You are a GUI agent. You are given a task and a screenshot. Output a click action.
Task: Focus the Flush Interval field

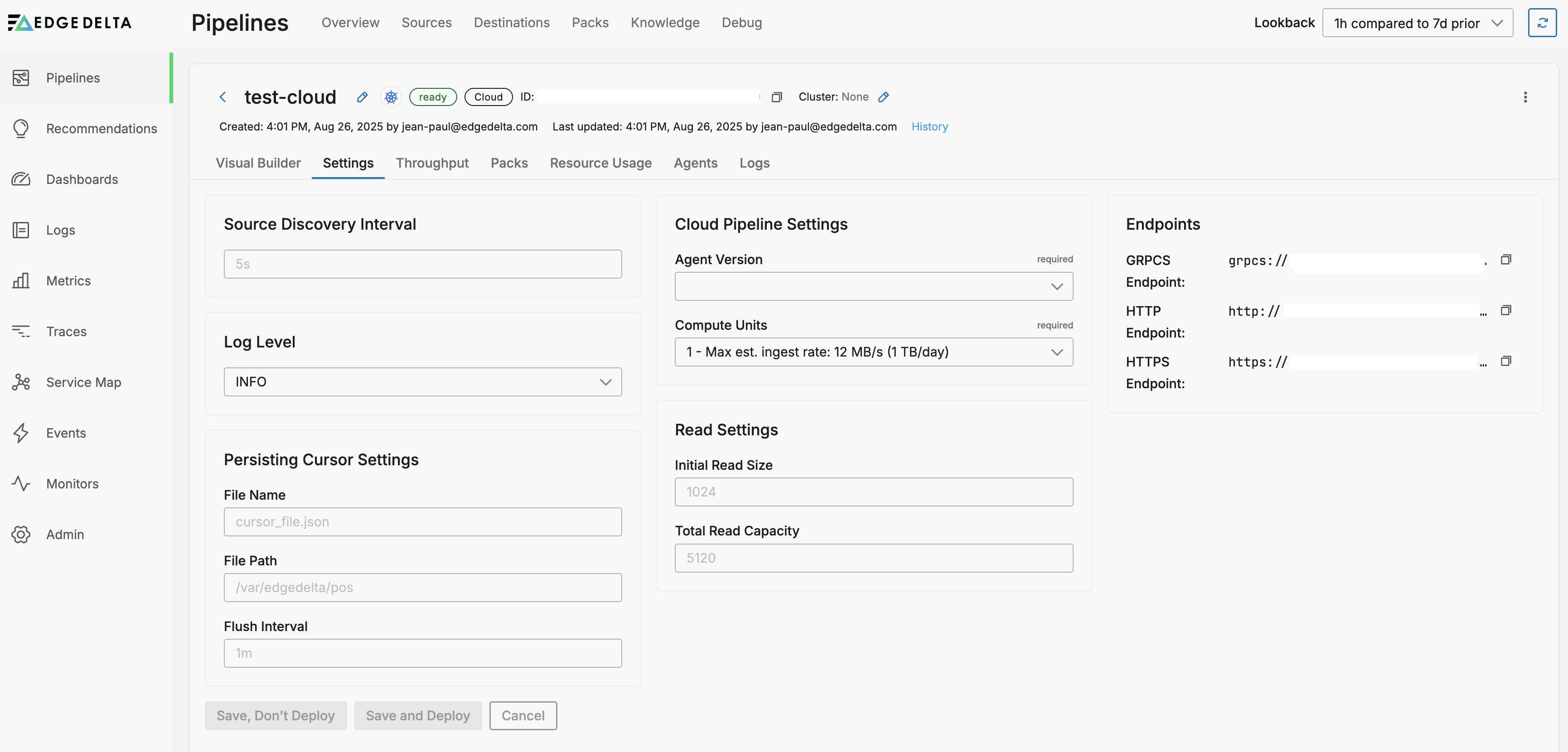(422, 653)
